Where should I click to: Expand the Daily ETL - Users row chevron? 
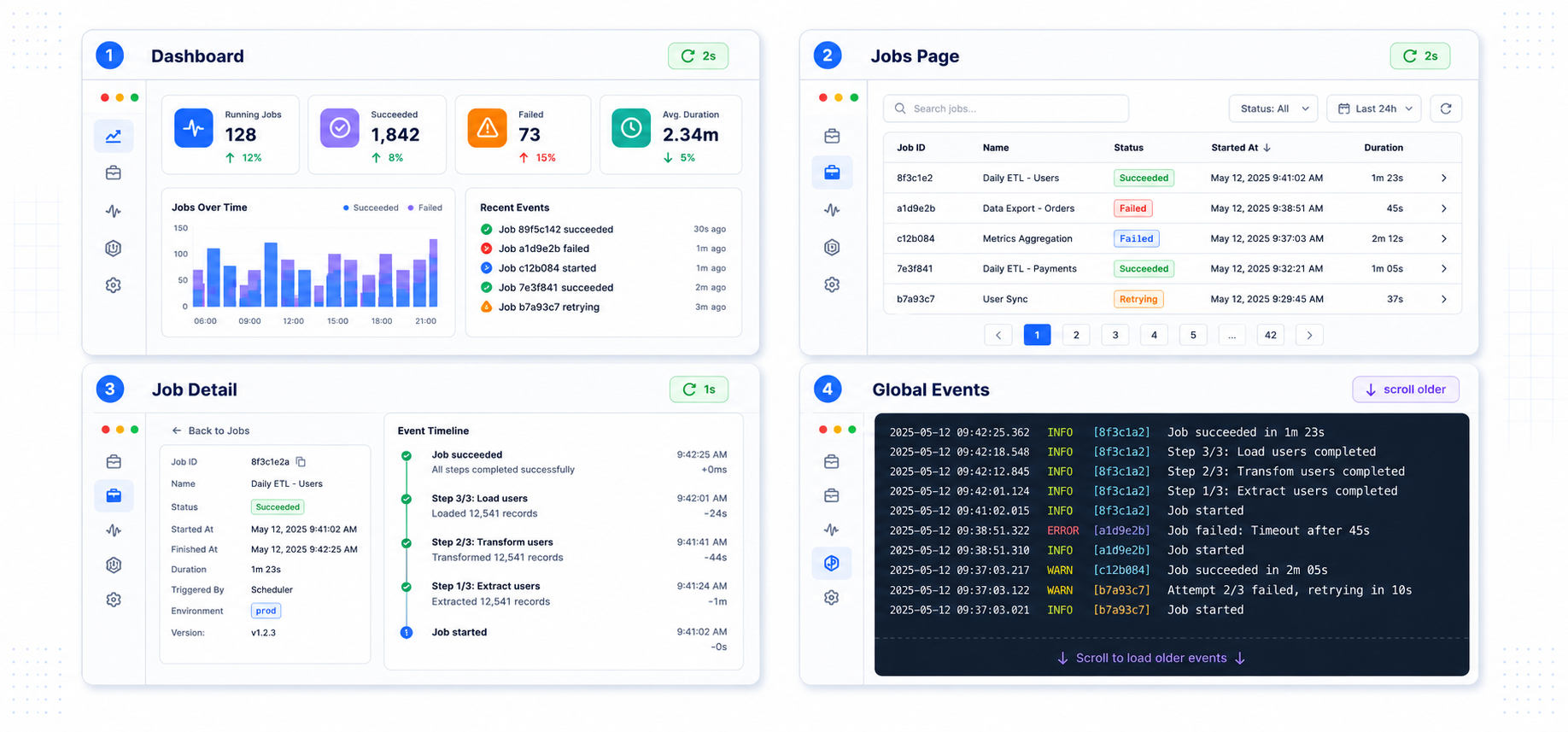point(1443,178)
